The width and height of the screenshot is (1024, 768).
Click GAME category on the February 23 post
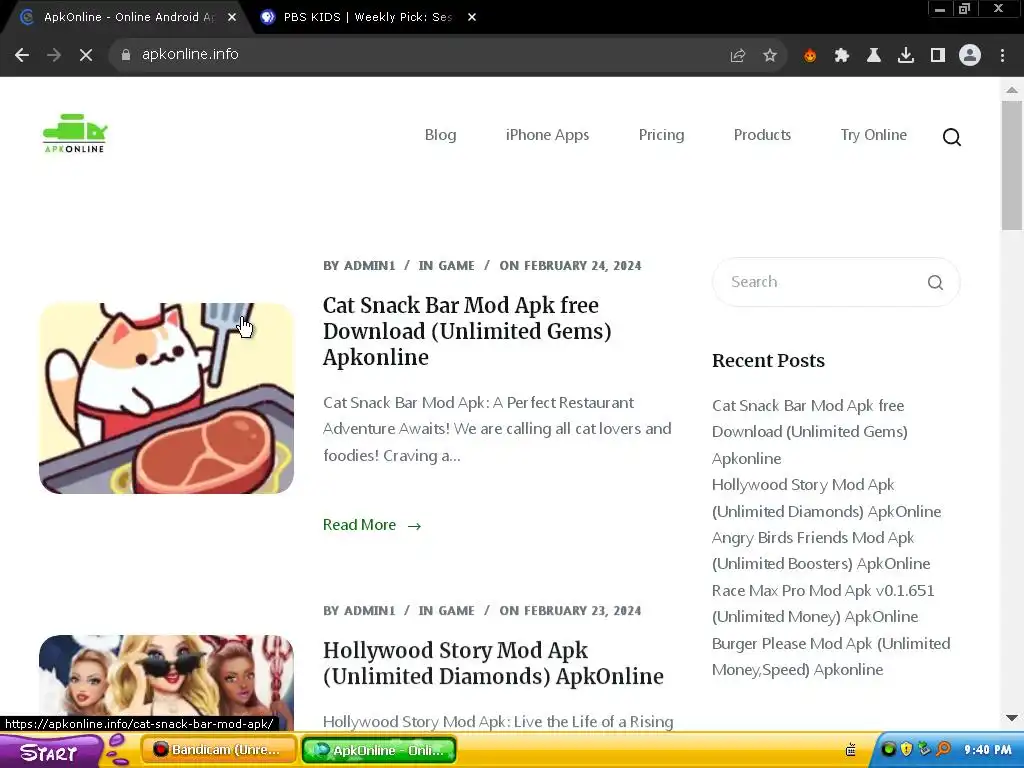pos(456,611)
